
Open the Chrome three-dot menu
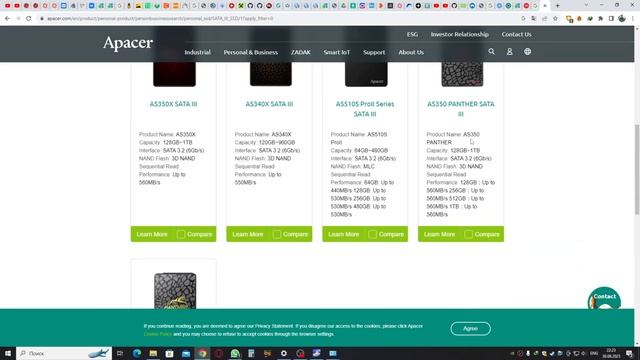click(x=633, y=18)
